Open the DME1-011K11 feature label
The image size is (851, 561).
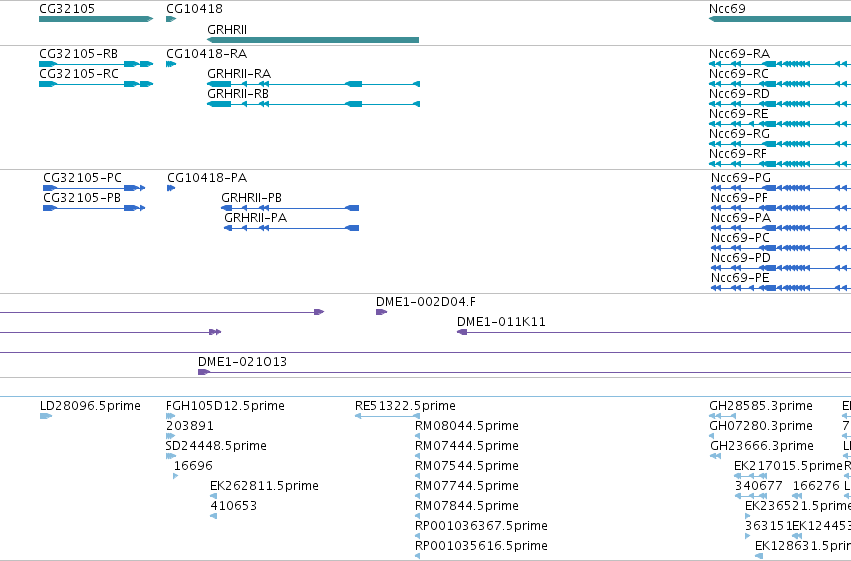501,322
